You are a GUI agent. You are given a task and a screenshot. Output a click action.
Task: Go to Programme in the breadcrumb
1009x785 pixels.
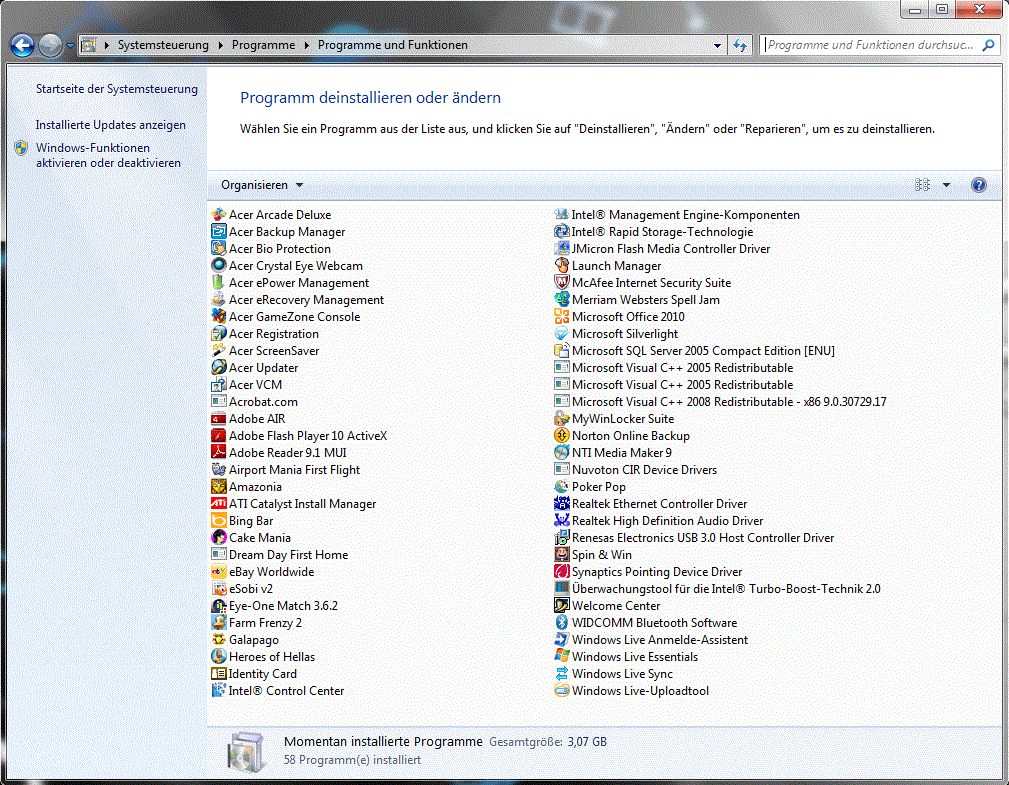[x=263, y=45]
